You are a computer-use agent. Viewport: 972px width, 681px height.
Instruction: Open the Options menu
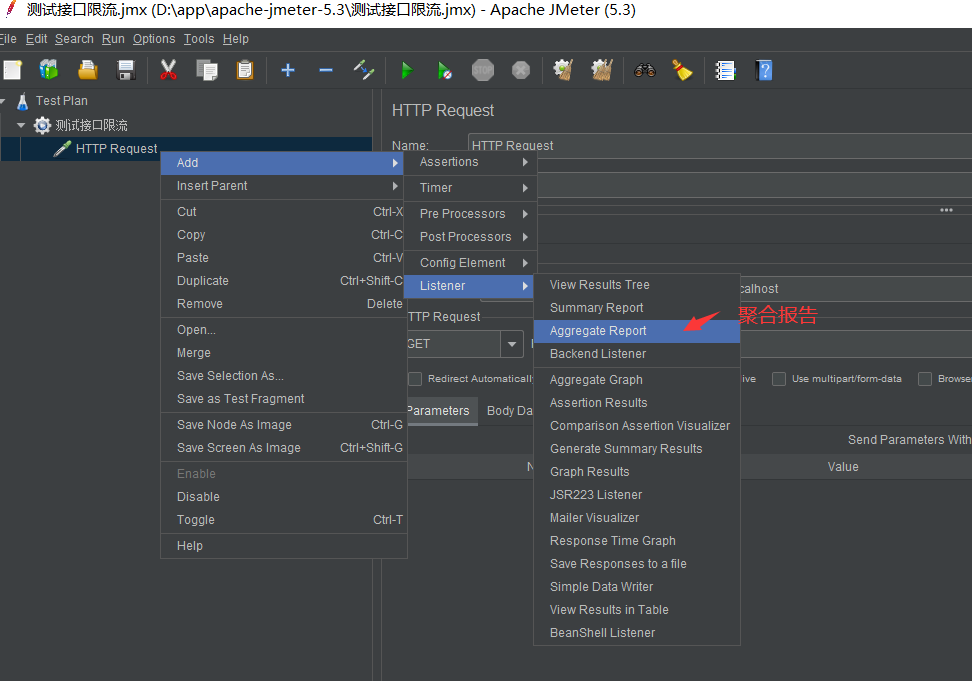coord(154,39)
